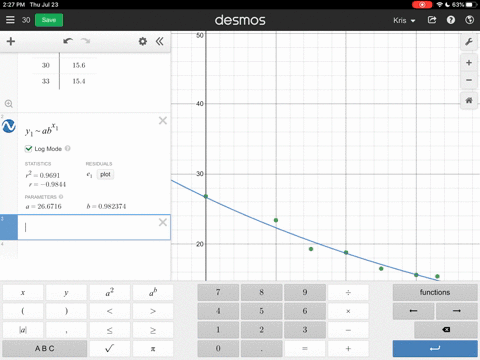480x360 pixels.
Task: Move cursor right with arrow key
Action: tap(457, 311)
